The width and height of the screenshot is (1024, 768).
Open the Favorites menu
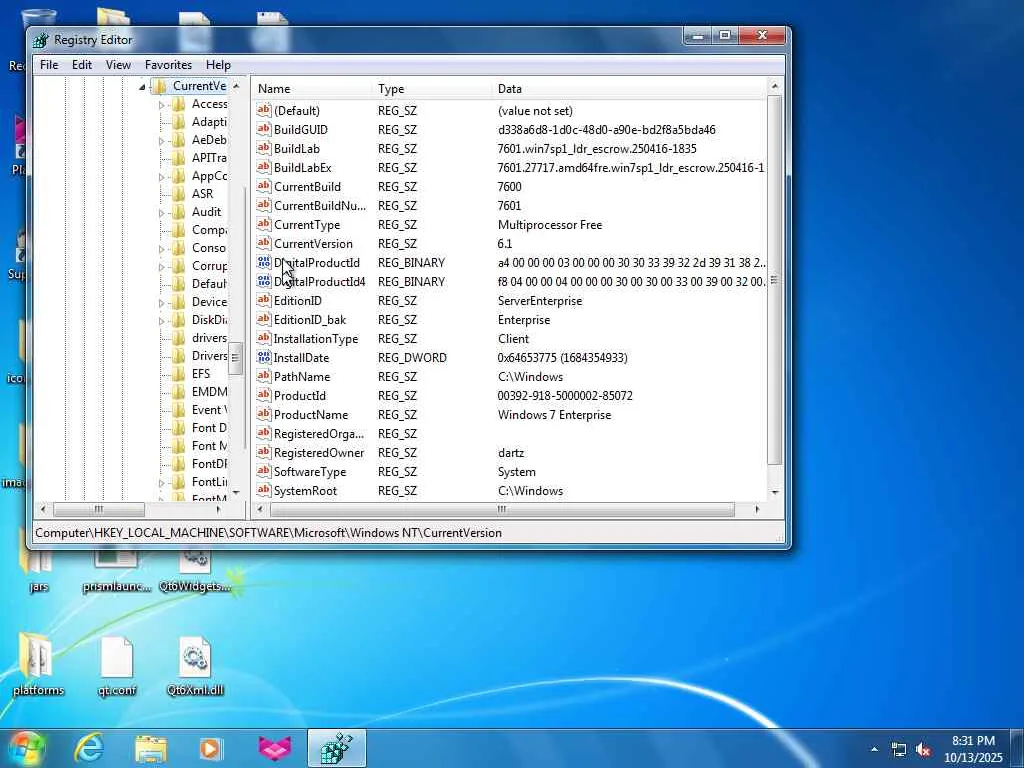pyautogui.click(x=168, y=65)
